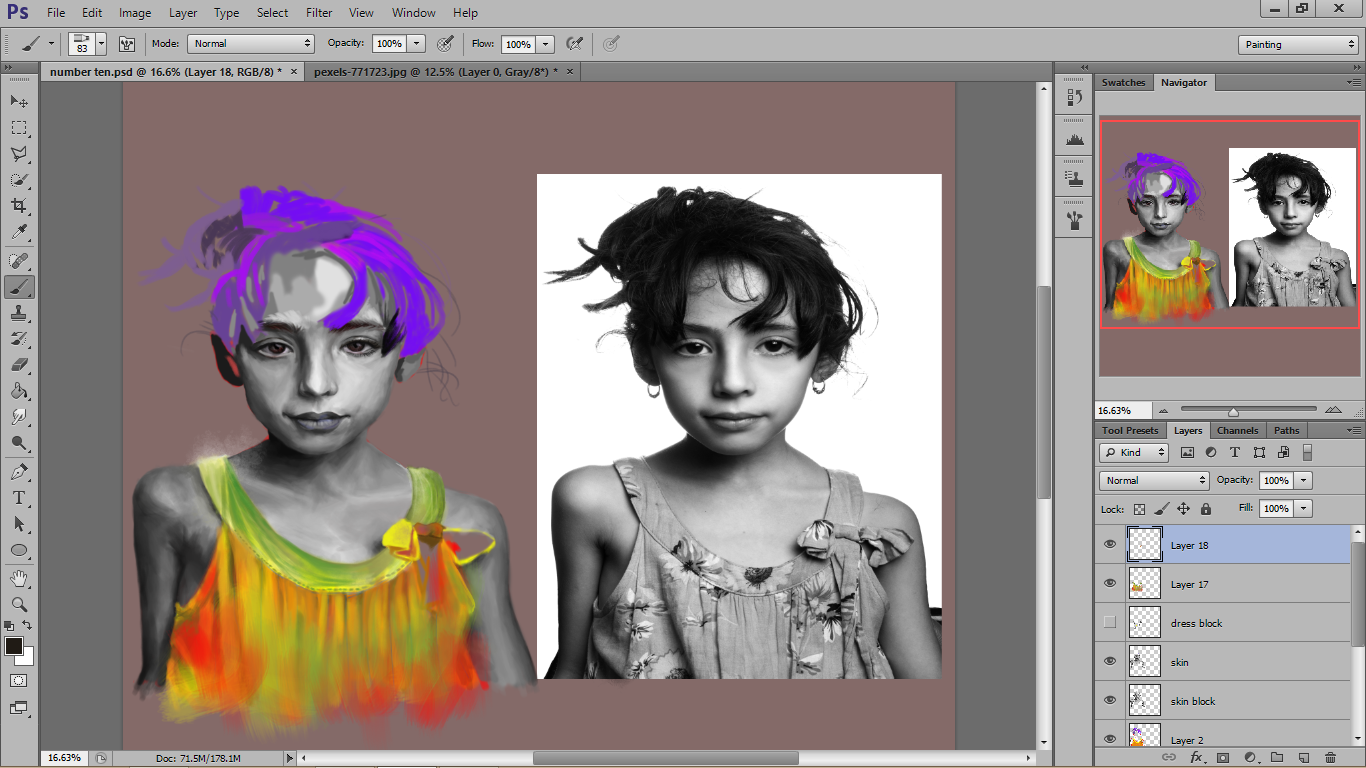This screenshot has height=768, width=1366.
Task: Open the layer Fill slider arrow
Action: [x=1304, y=509]
